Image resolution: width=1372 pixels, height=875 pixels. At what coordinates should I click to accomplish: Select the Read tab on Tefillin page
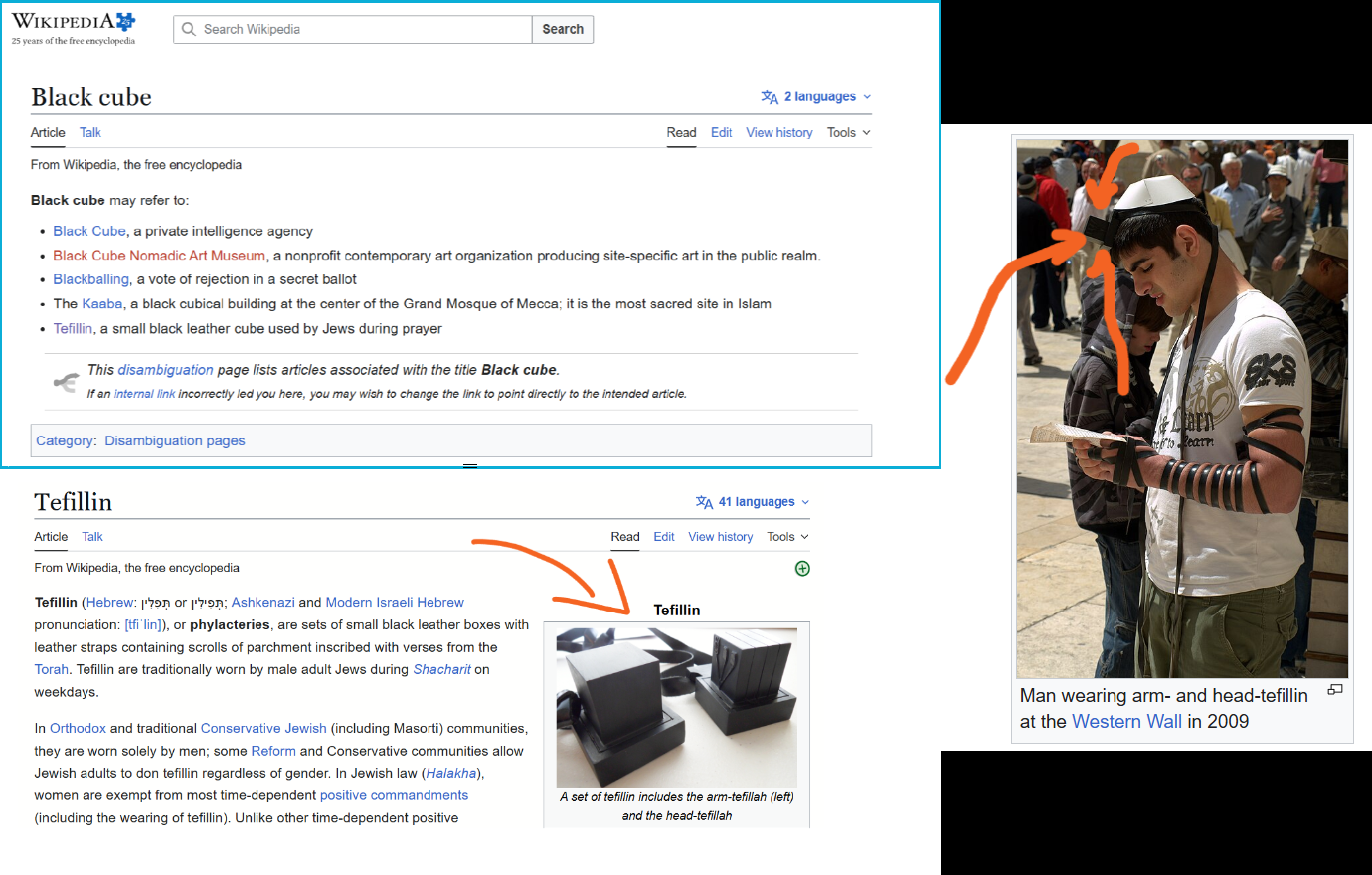(625, 537)
